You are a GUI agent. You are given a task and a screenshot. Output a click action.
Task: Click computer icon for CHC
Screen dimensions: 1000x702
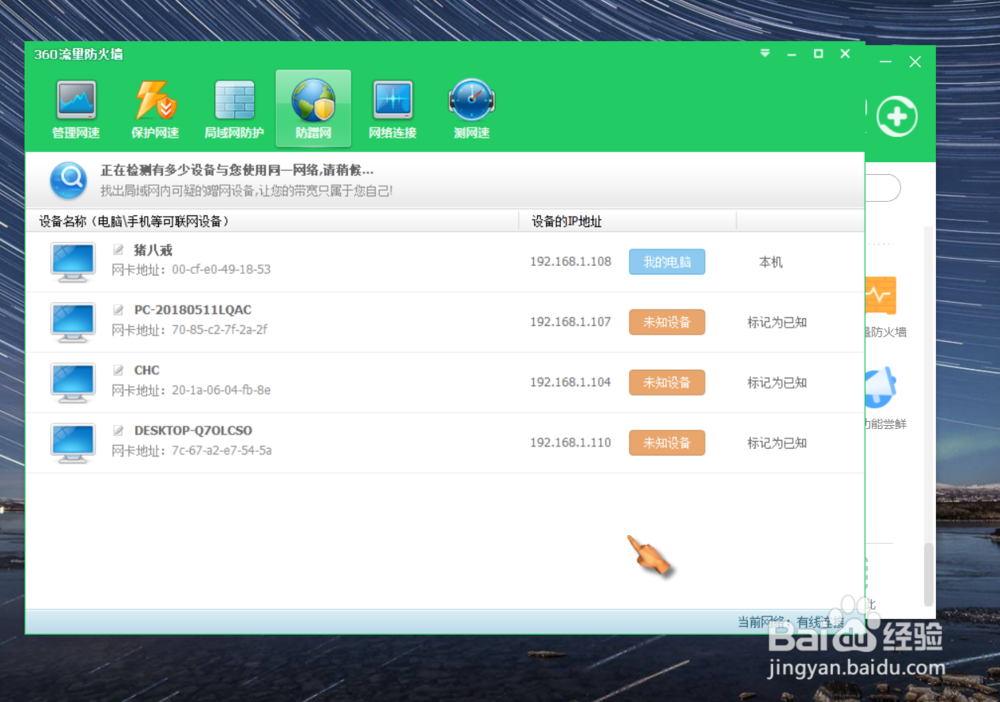73,382
